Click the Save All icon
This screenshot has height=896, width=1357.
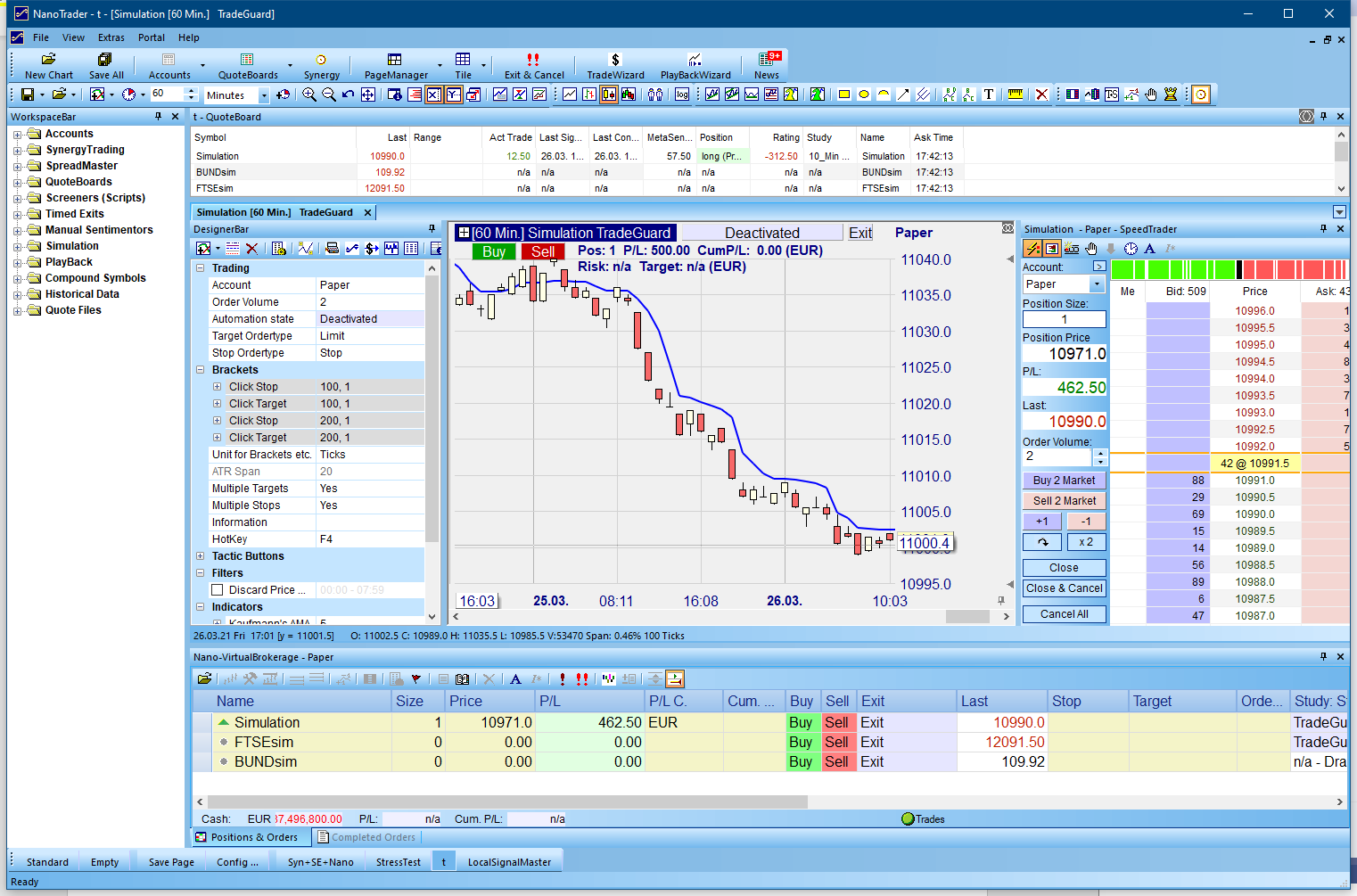click(x=105, y=61)
